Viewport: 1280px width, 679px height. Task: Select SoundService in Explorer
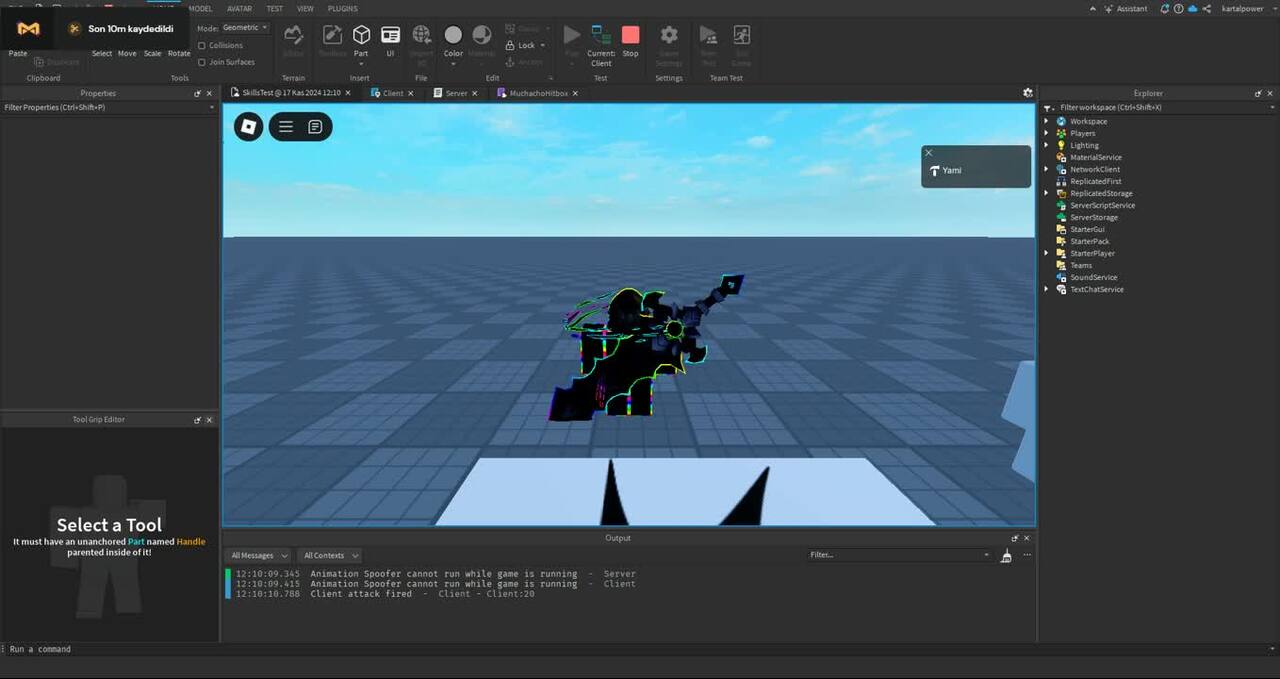tap(1093, 277)
